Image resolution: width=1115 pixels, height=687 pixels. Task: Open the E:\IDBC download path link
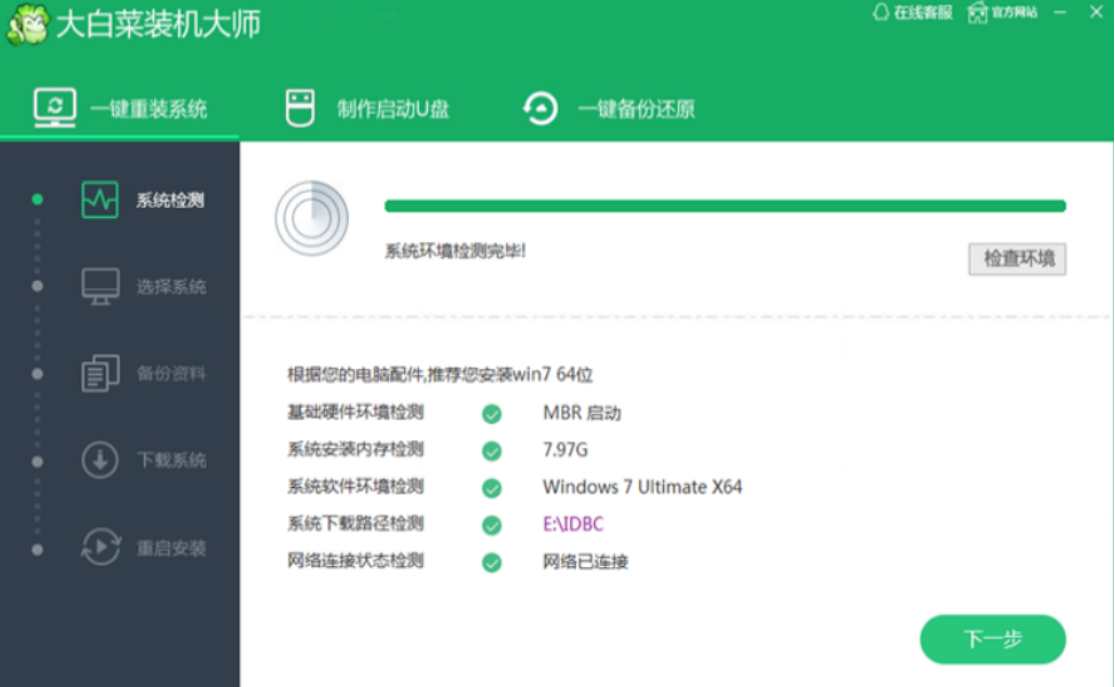(x=573, y=524)
